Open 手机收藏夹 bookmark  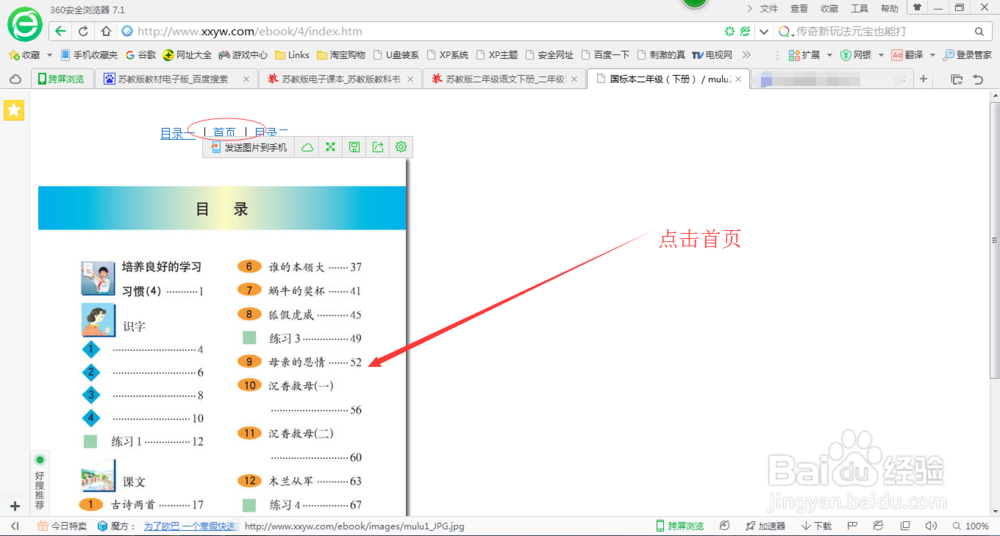coord(89,56)
